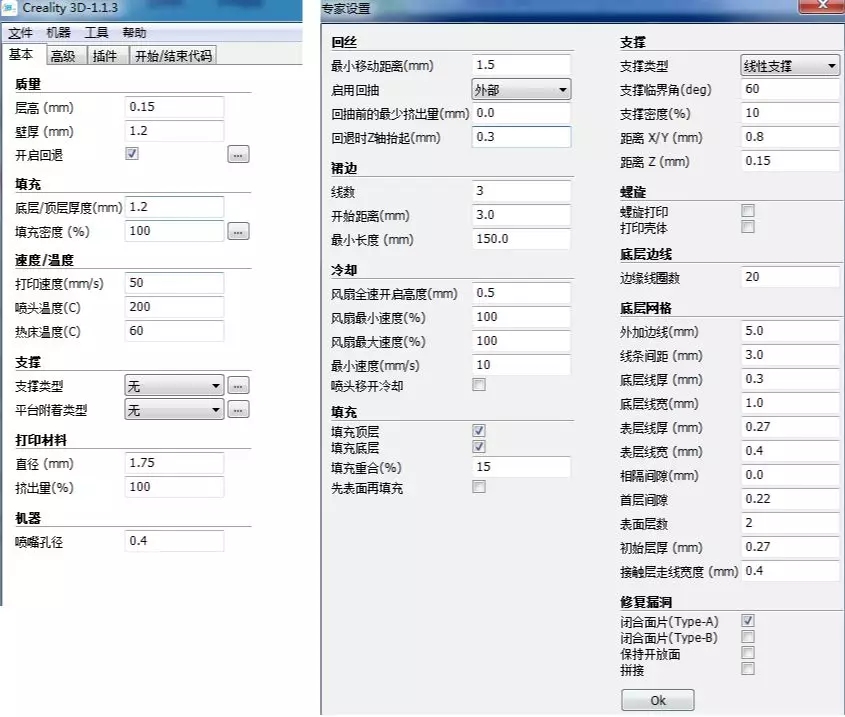Click the Creality 3D app icon in title bar
Viewport: 845px width, 717px height.
(x=10, y=8)
